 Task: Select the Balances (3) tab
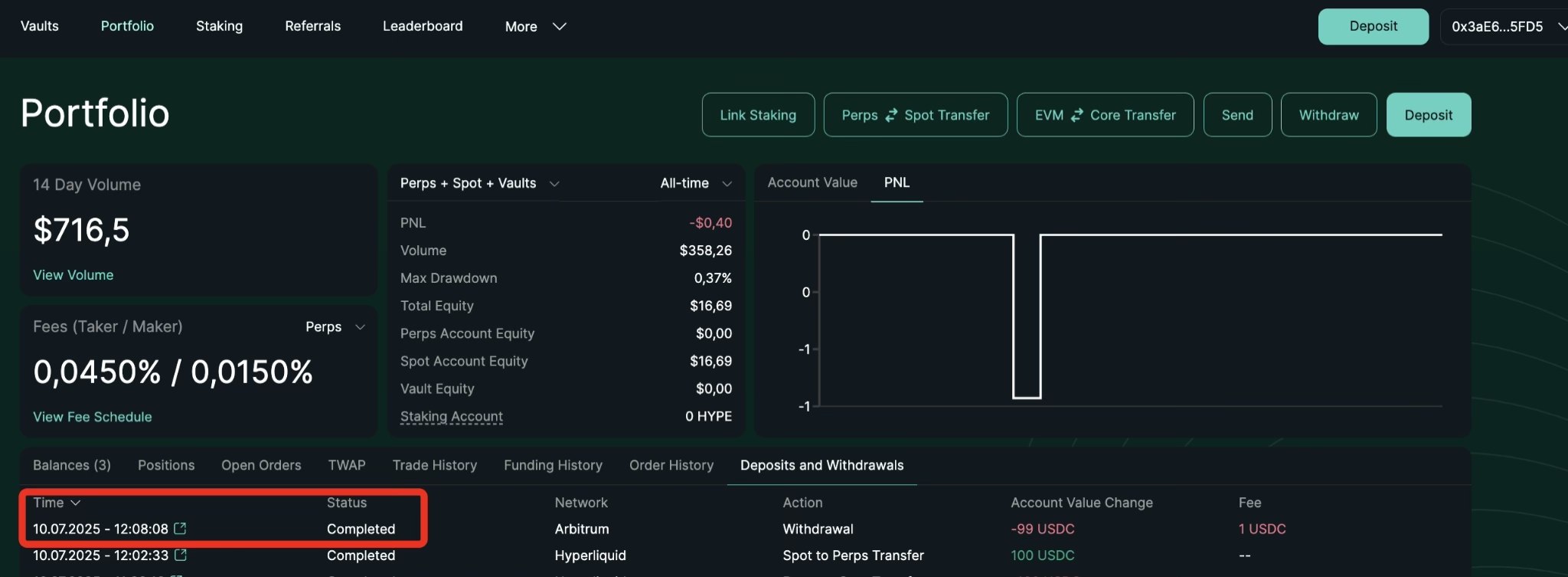coord(72,465)
